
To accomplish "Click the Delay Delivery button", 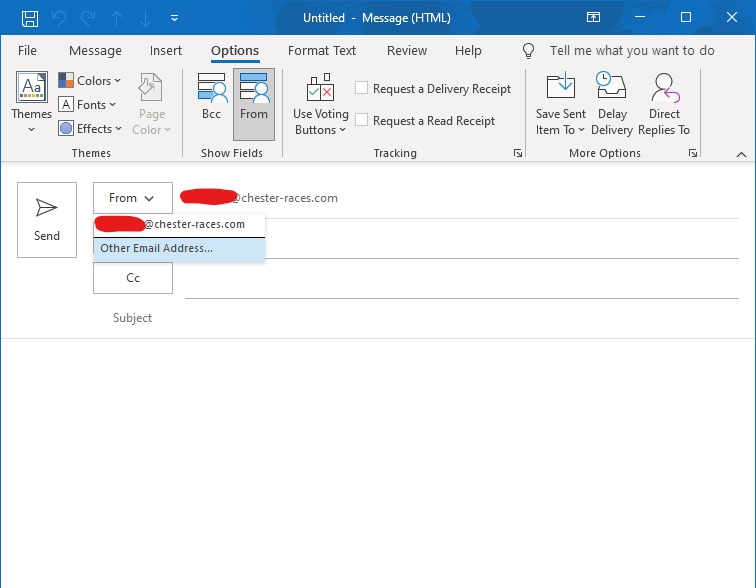I will pos(612,104).
